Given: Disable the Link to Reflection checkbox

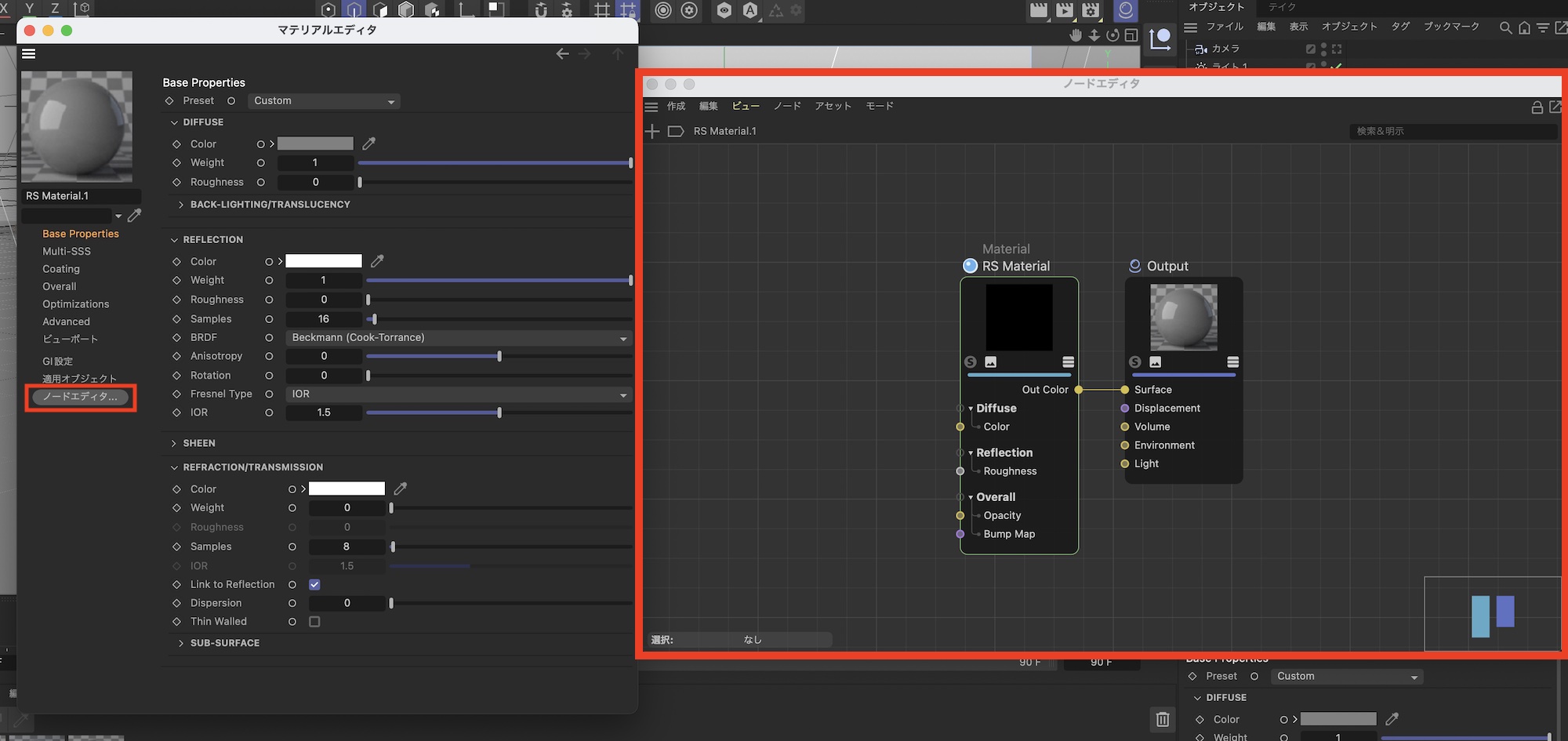Looking at the screenshot, I should click(314, 584).
